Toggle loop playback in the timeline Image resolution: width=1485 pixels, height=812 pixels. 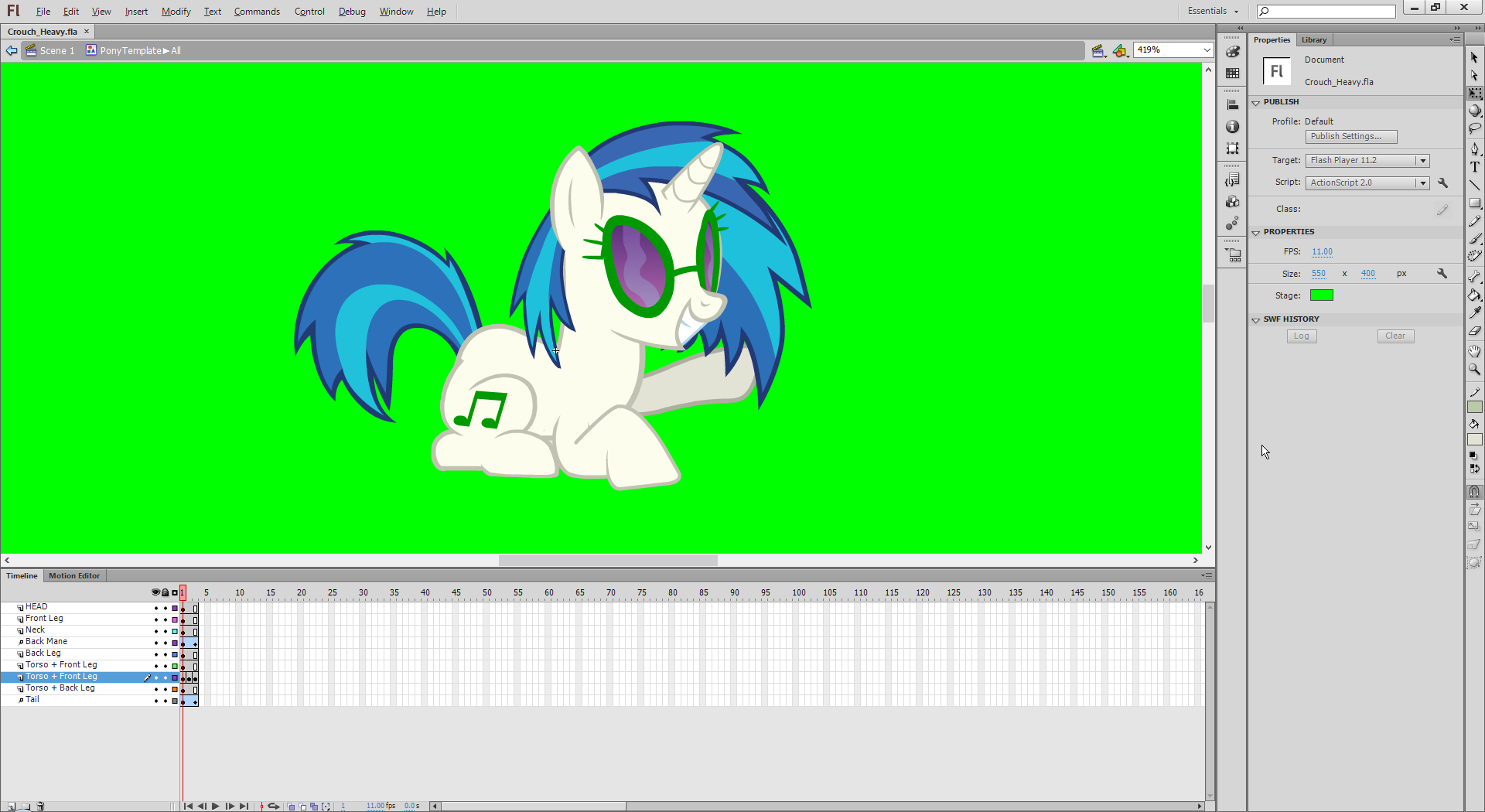pos(273,806)
